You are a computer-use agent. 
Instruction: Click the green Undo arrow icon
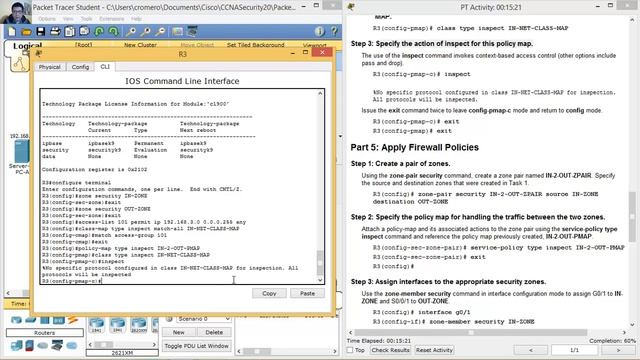[99, 31]
